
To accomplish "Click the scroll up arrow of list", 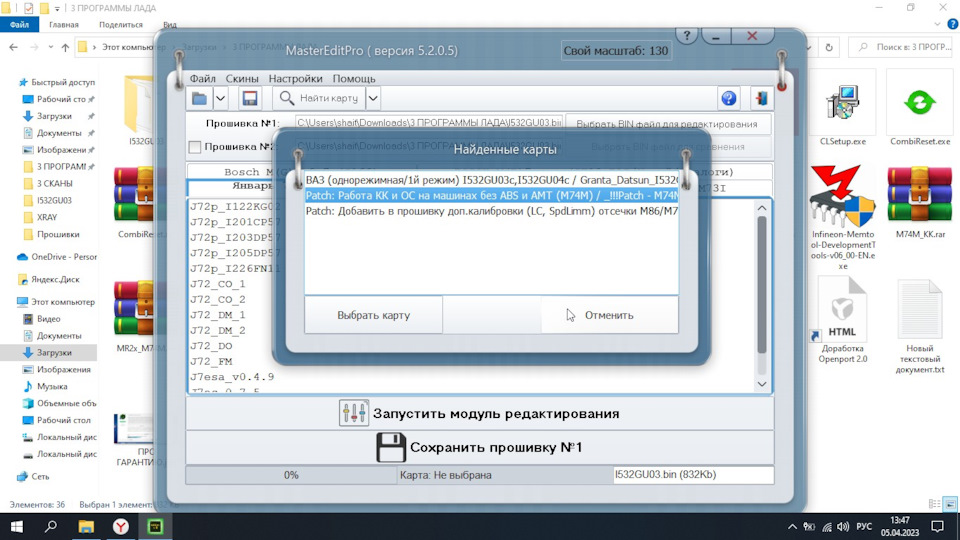I will click(762, 208).
